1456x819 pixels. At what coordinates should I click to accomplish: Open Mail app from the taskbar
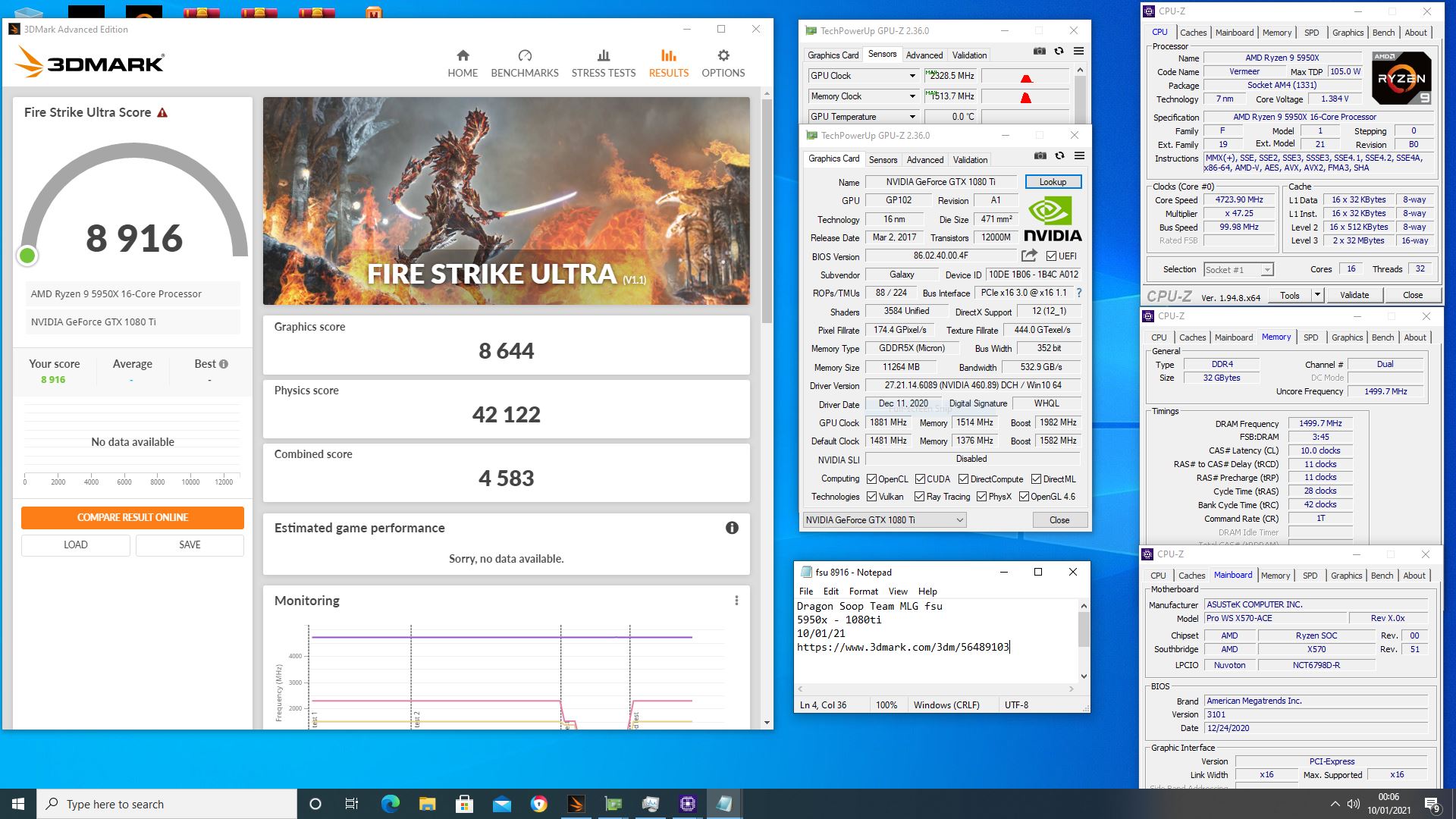point(501,804)
